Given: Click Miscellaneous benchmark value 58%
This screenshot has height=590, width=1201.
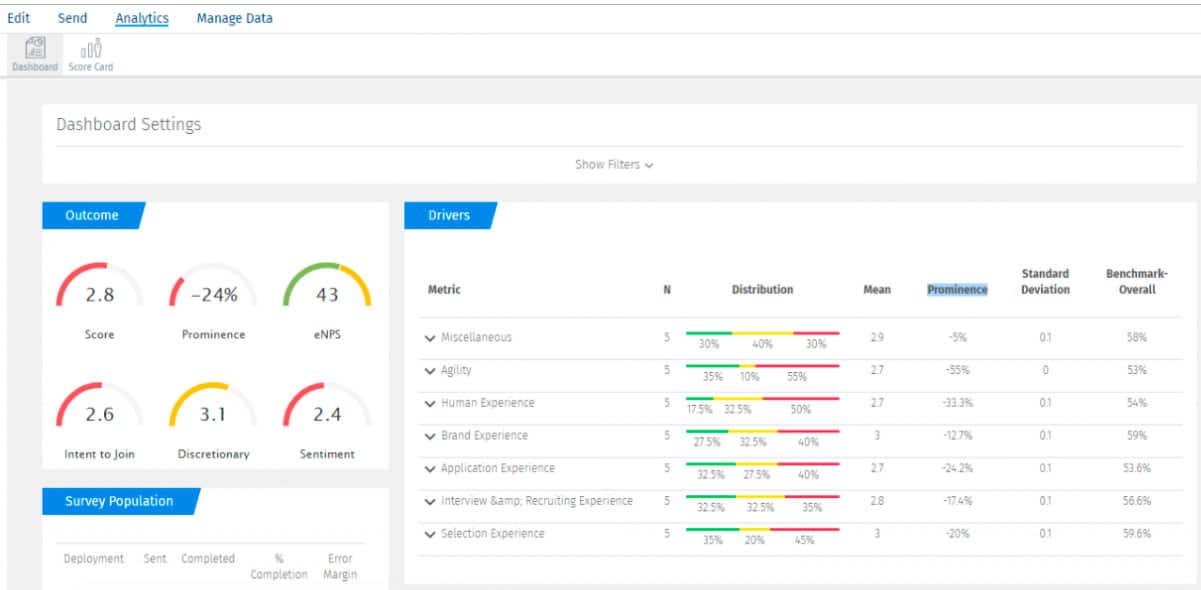Looking at the screenshot, I should tap(1136, 338).
